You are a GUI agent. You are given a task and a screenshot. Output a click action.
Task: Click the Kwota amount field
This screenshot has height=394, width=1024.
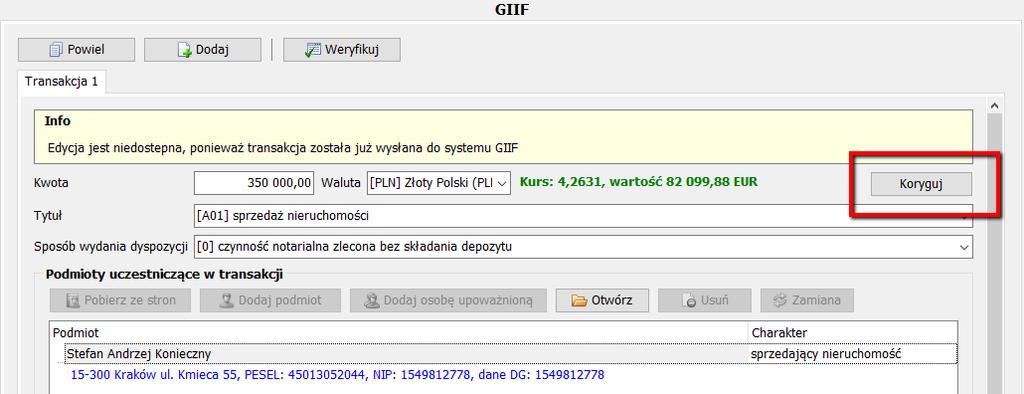coord(254,183)
